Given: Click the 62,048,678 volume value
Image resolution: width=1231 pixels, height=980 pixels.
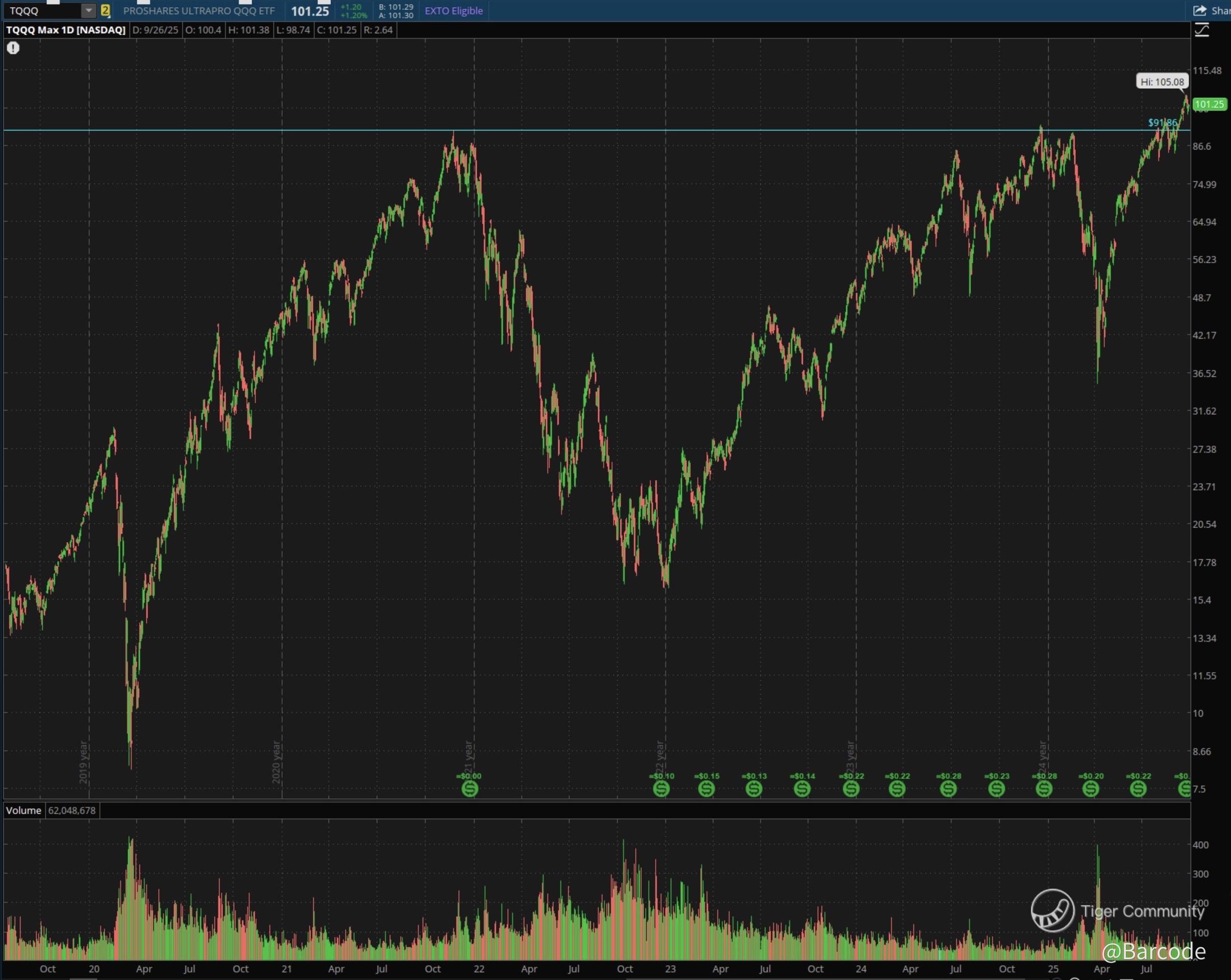Looking at the screenshot, I should 72,810.
